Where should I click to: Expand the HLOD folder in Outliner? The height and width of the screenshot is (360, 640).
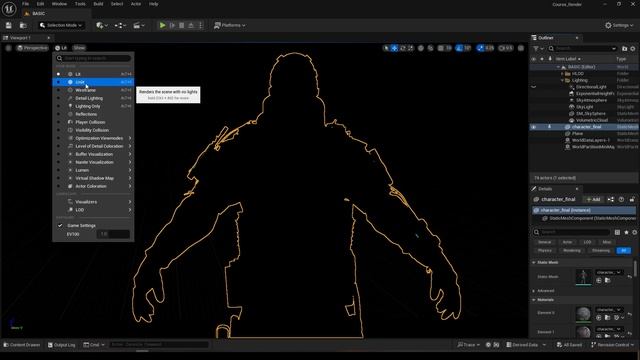(562, 73)
